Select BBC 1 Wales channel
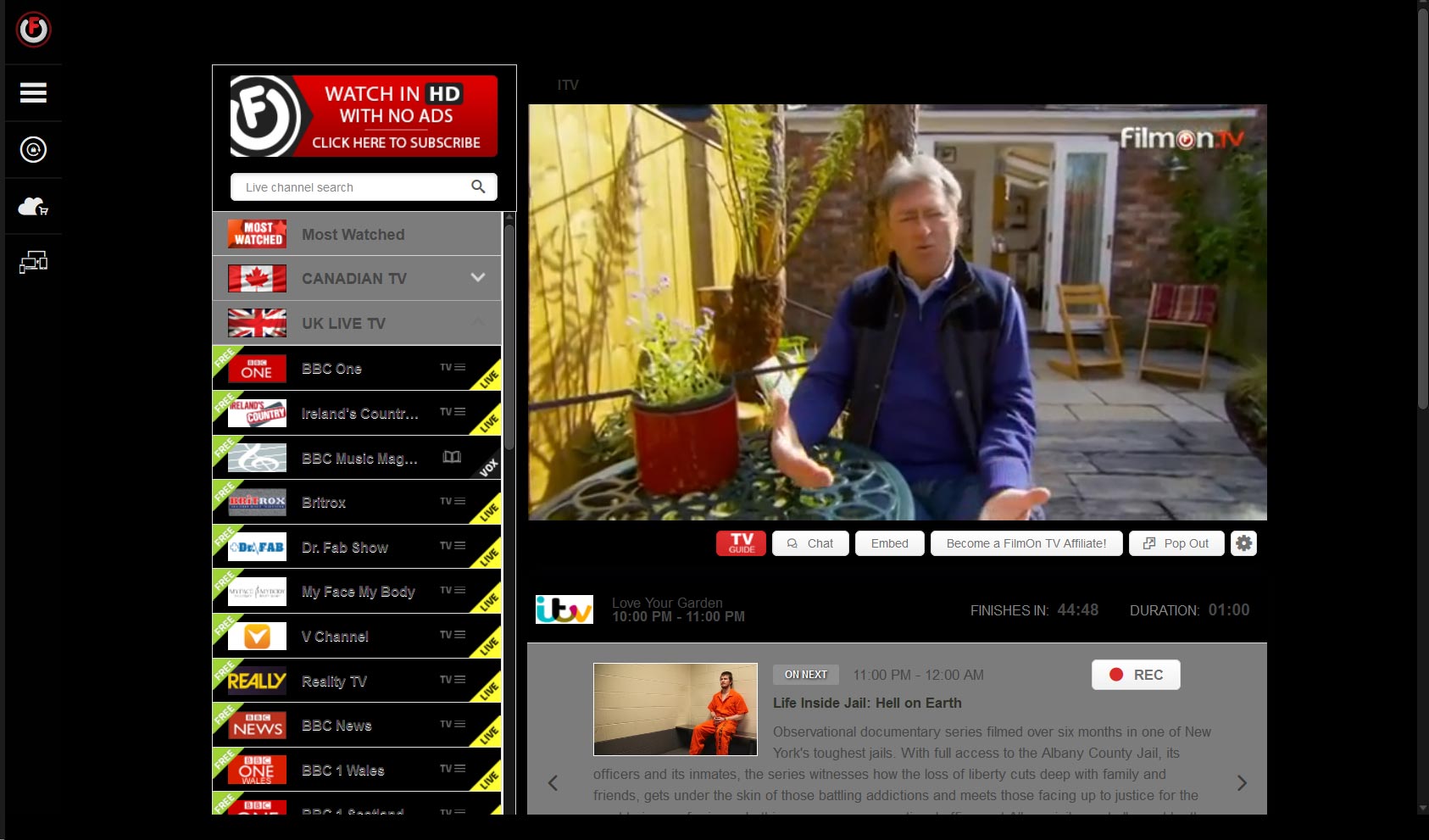 (357, 770)
